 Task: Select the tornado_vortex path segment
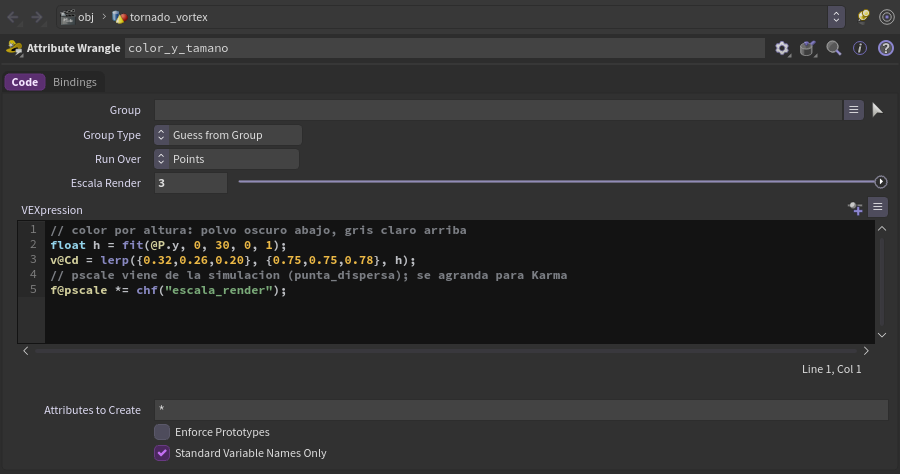pyautogui.click(x=160, y=17)
